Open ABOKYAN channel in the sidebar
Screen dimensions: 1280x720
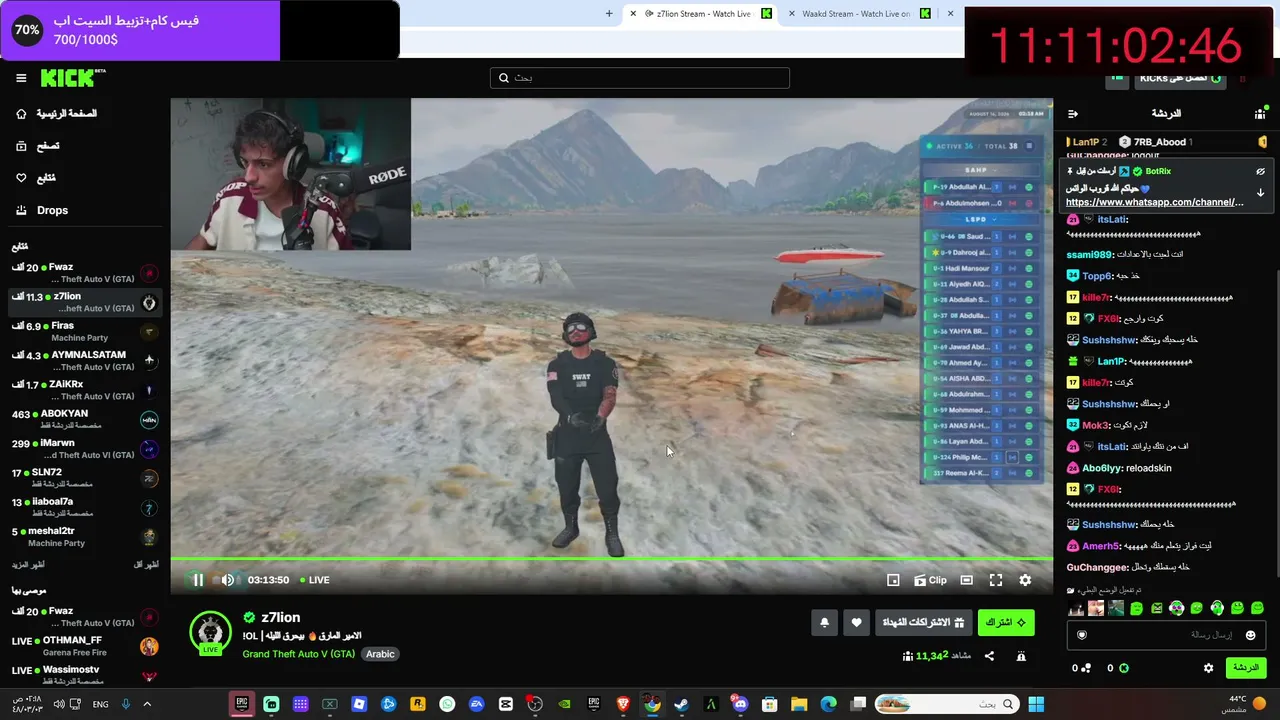click(x=85, y=420)
